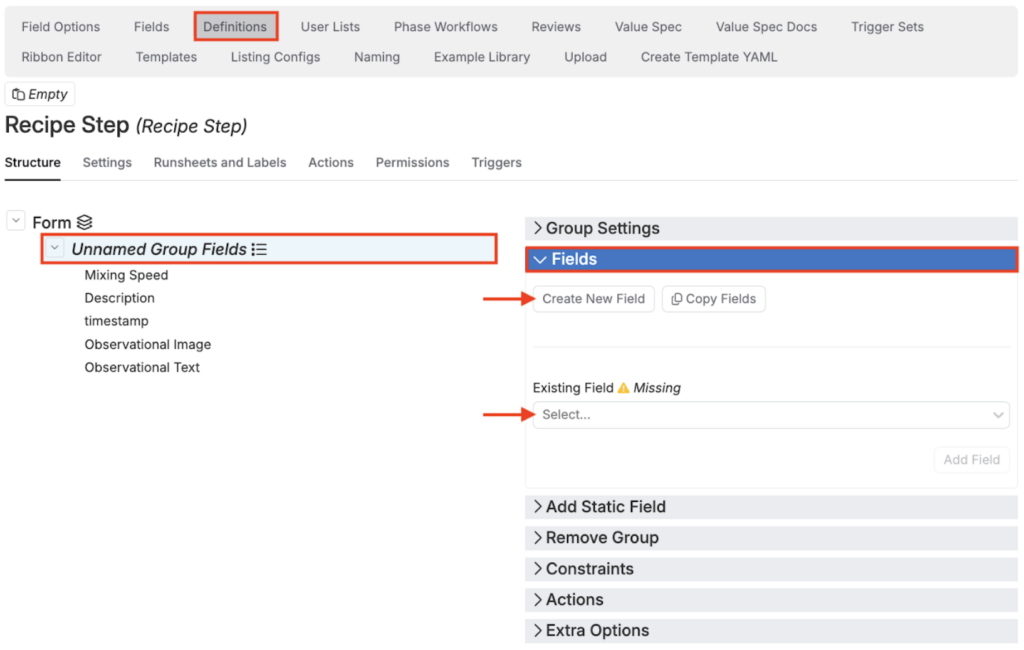Click the Create New Field button
The image size is (1024, 650).
click(593, 299)
